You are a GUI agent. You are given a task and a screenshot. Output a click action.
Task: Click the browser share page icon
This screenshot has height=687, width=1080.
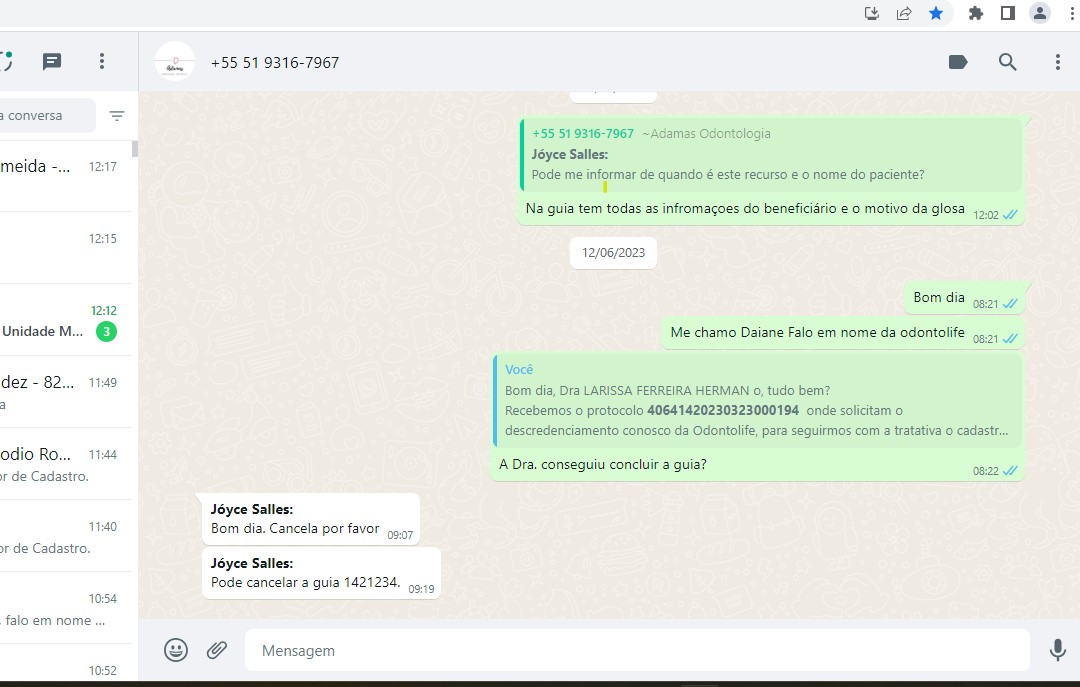(904, 13)
